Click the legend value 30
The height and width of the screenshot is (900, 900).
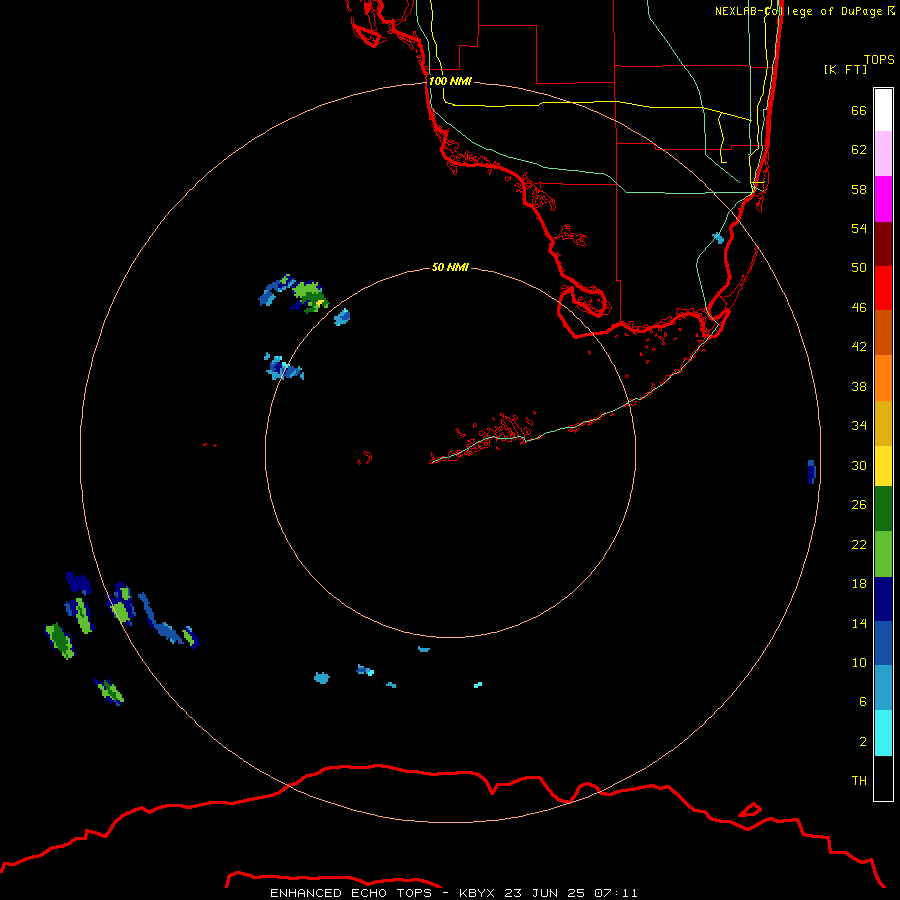tap(859, 465)
